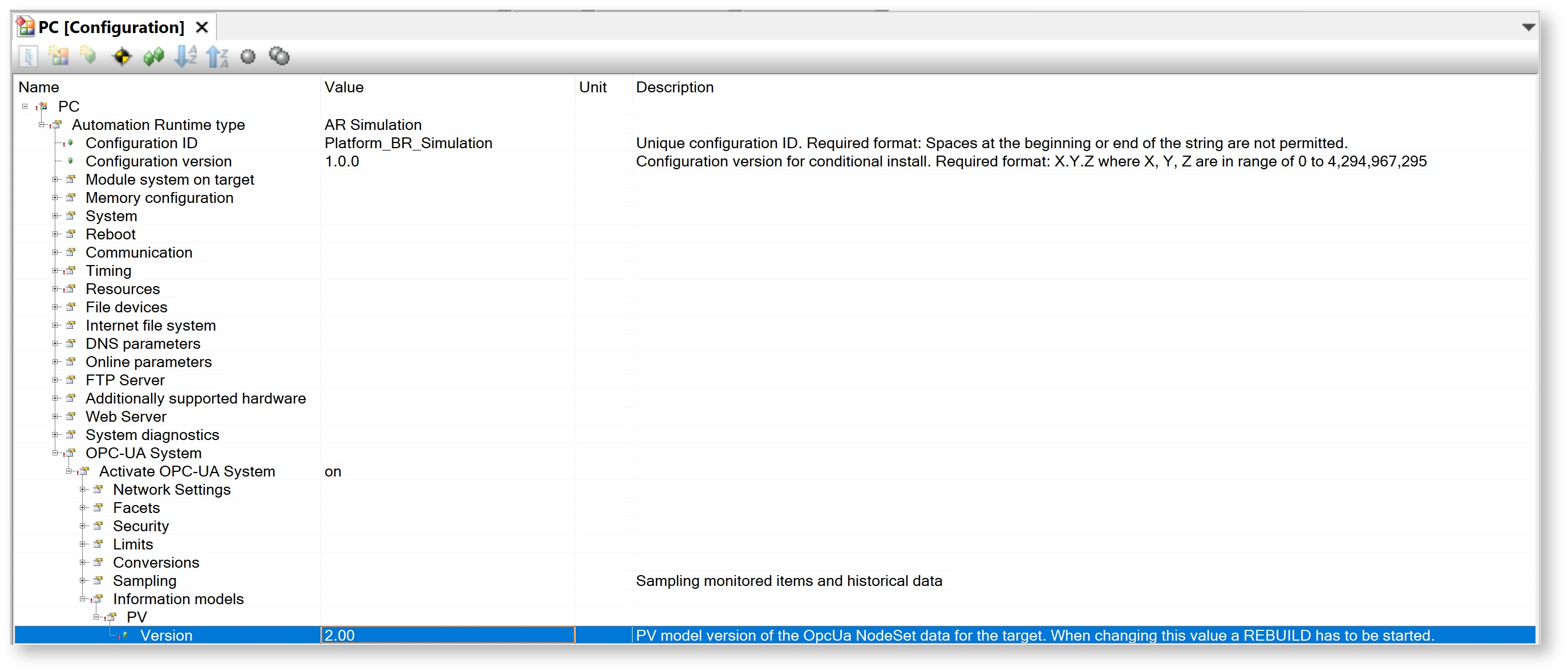
Task: Sort ascending with A-Z arrow icon
Action: 185,56
